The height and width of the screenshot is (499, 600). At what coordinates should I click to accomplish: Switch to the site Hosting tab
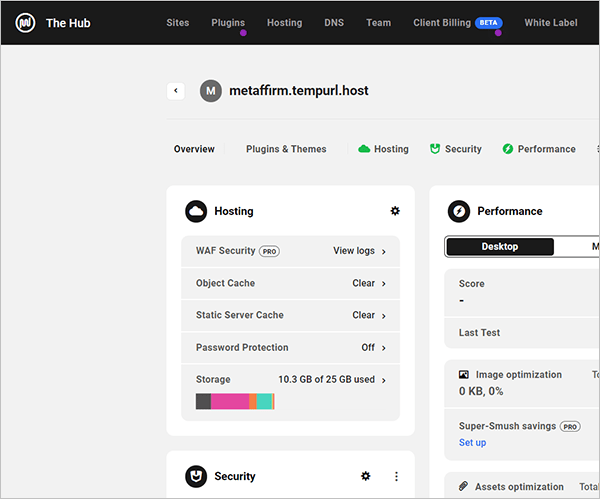tap(383, 149)
